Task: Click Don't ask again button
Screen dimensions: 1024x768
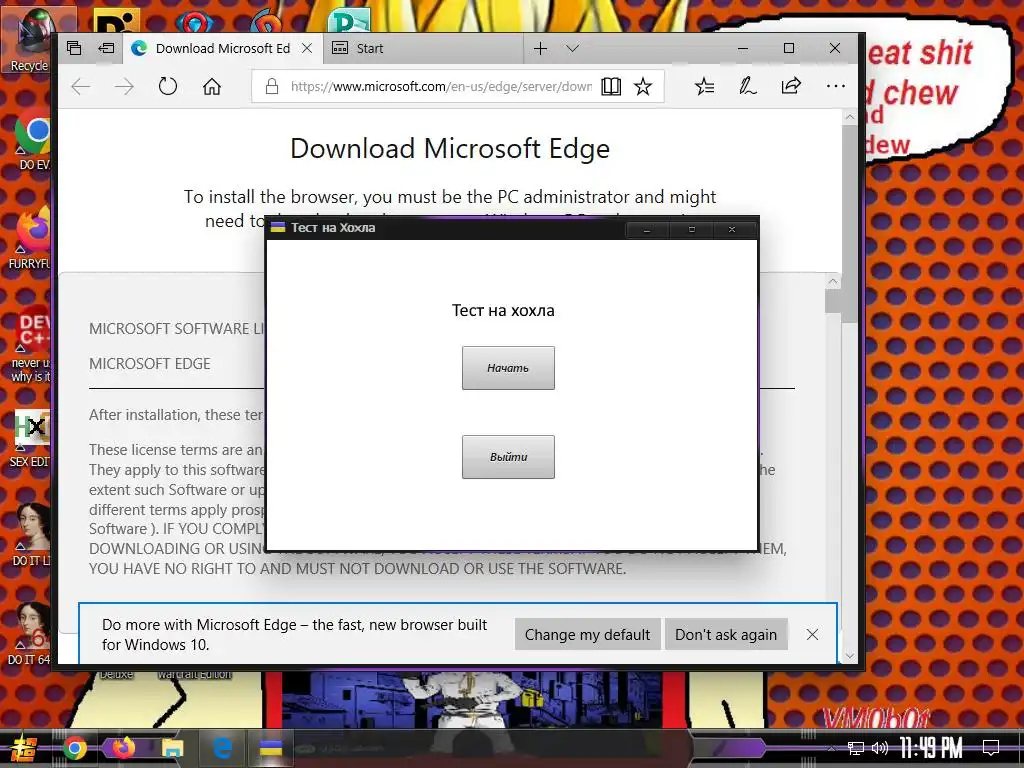Action: coord(726,634)
